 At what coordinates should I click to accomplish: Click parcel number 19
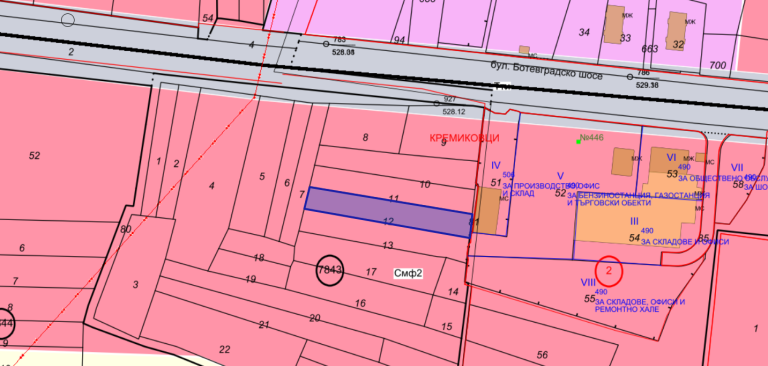[x=251, y=279]
